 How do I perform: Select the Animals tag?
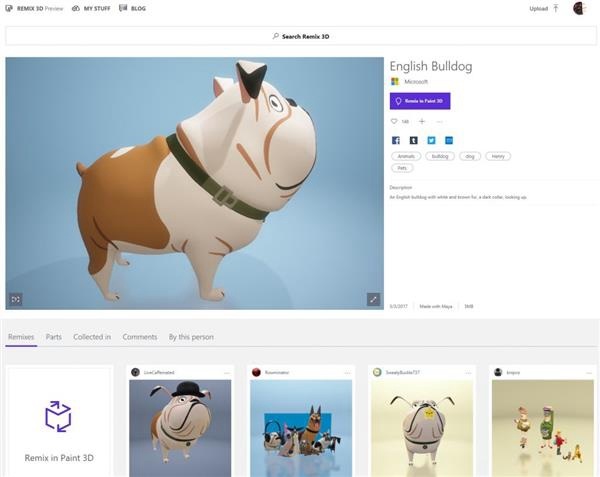click(406, 156)
